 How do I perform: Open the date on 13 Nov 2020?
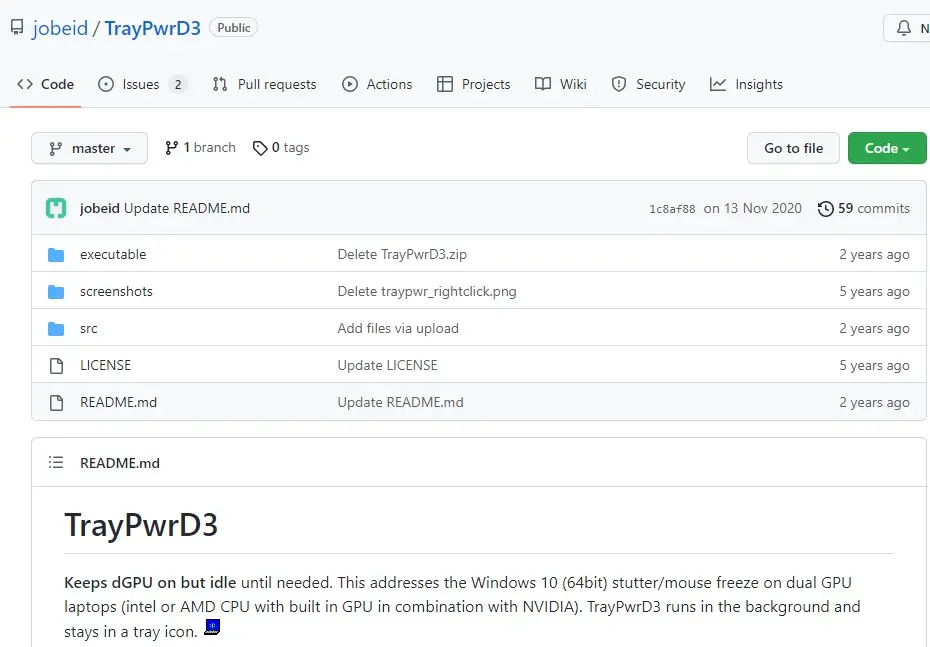tap(753, 208)
